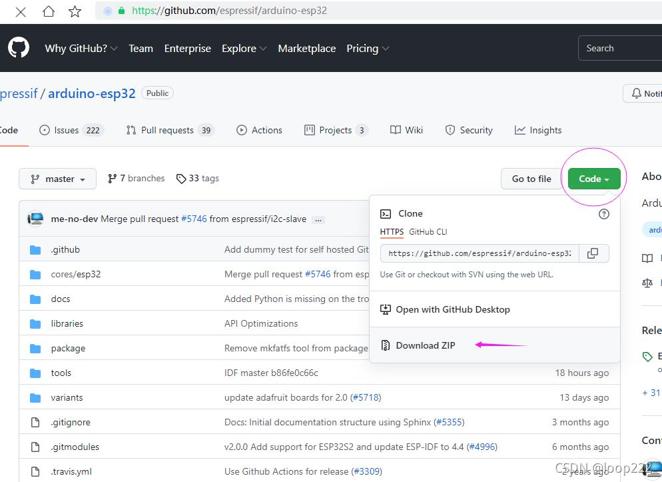This screenshot has height=482, width=662.
Task: Click the package folder icon
Action: pos(35,349)
